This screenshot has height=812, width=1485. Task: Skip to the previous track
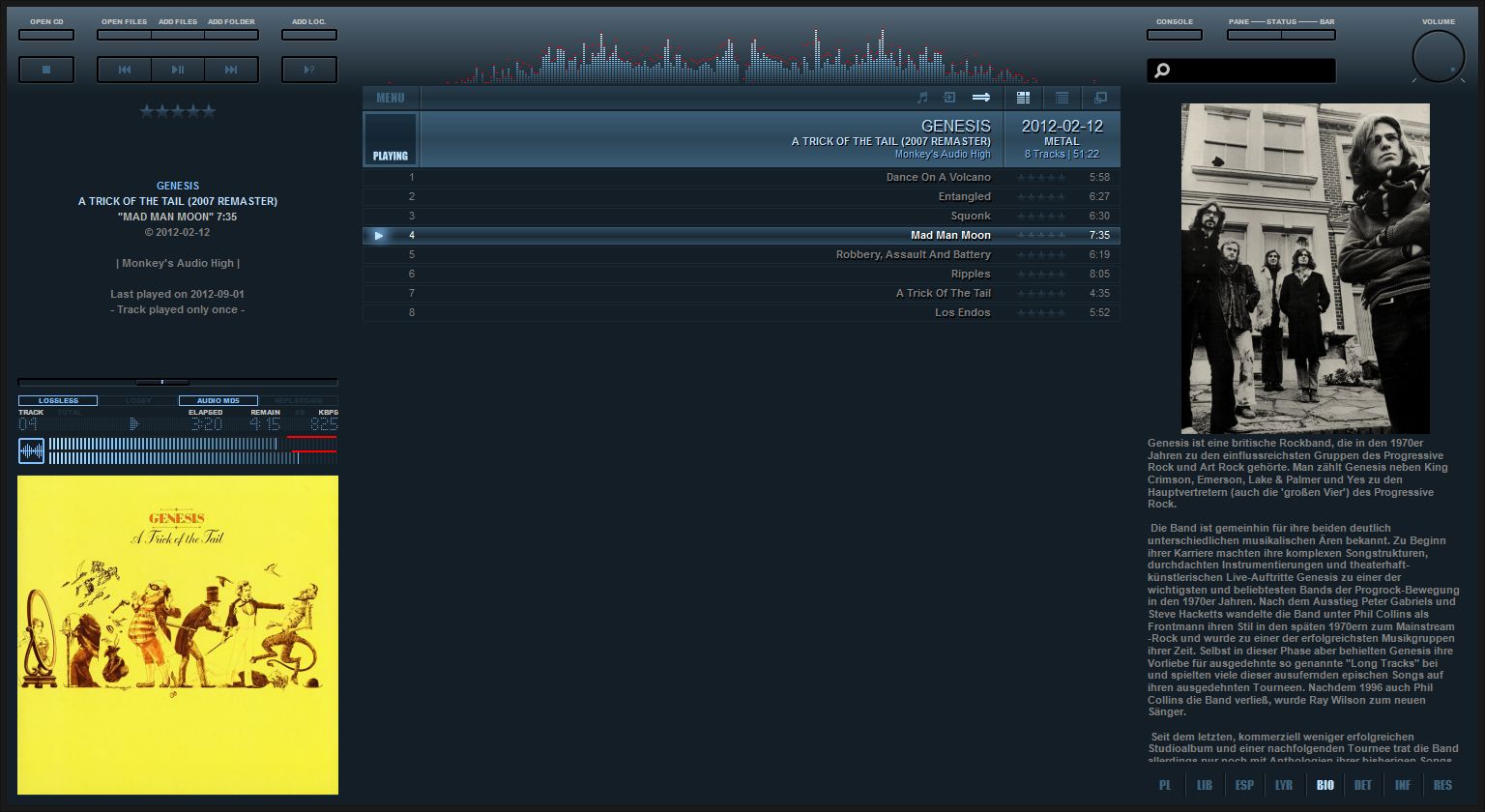point(125,70)
